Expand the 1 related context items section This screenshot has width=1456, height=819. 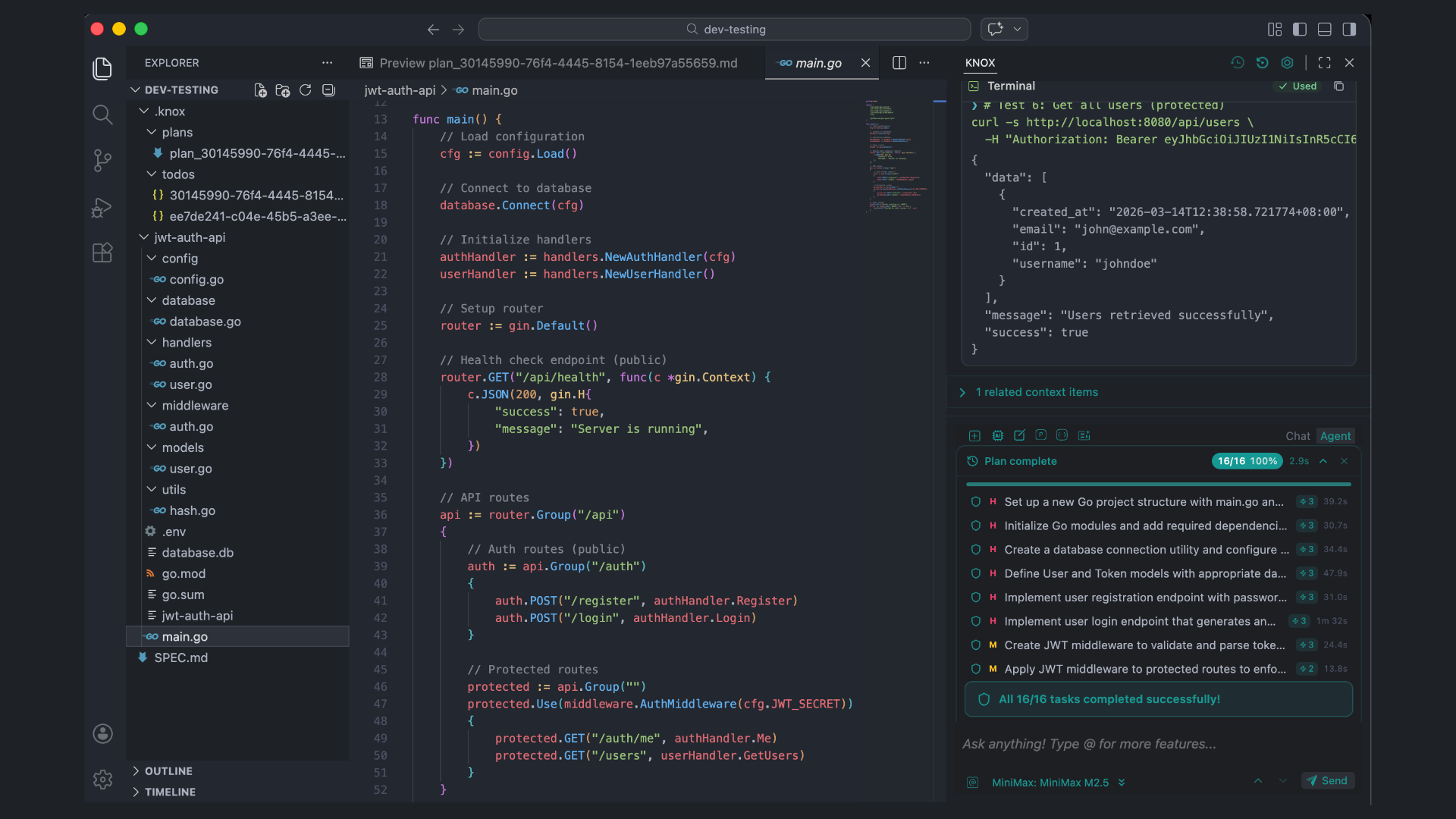[x=1036, y=392]
